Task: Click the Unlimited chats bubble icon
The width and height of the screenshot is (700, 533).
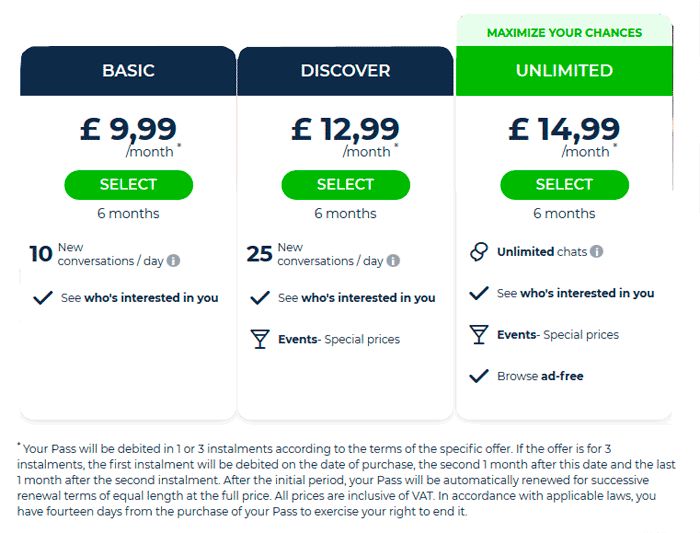Action: coord(479,252)
